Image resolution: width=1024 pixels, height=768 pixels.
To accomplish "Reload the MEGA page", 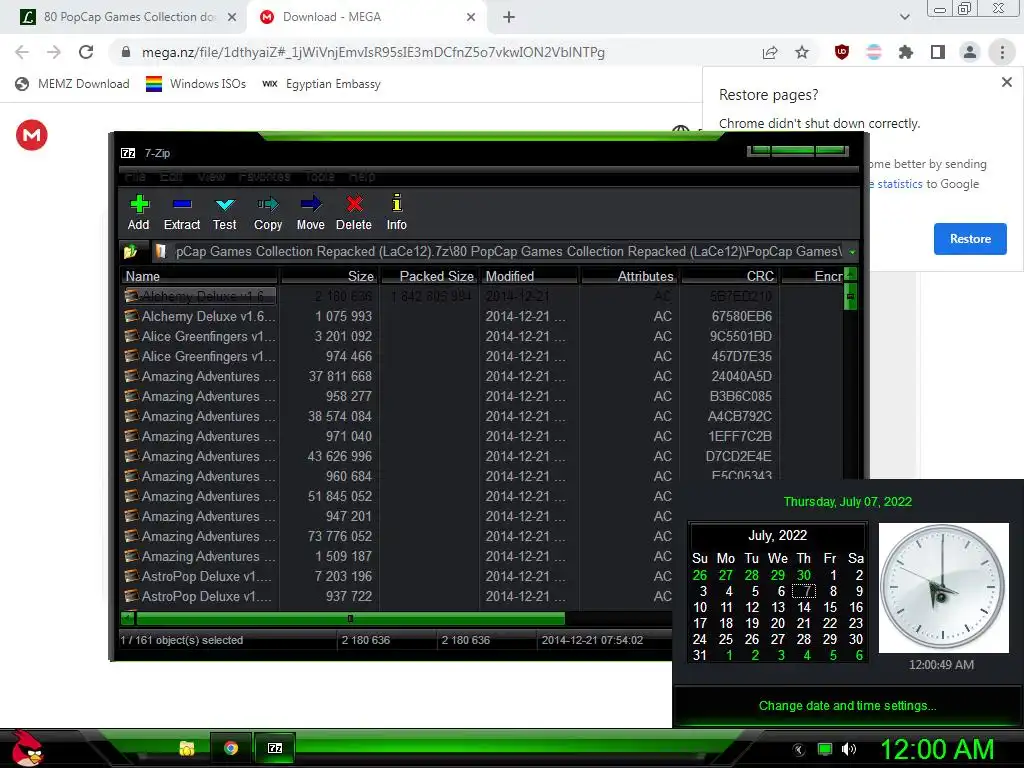I will 86,52.
